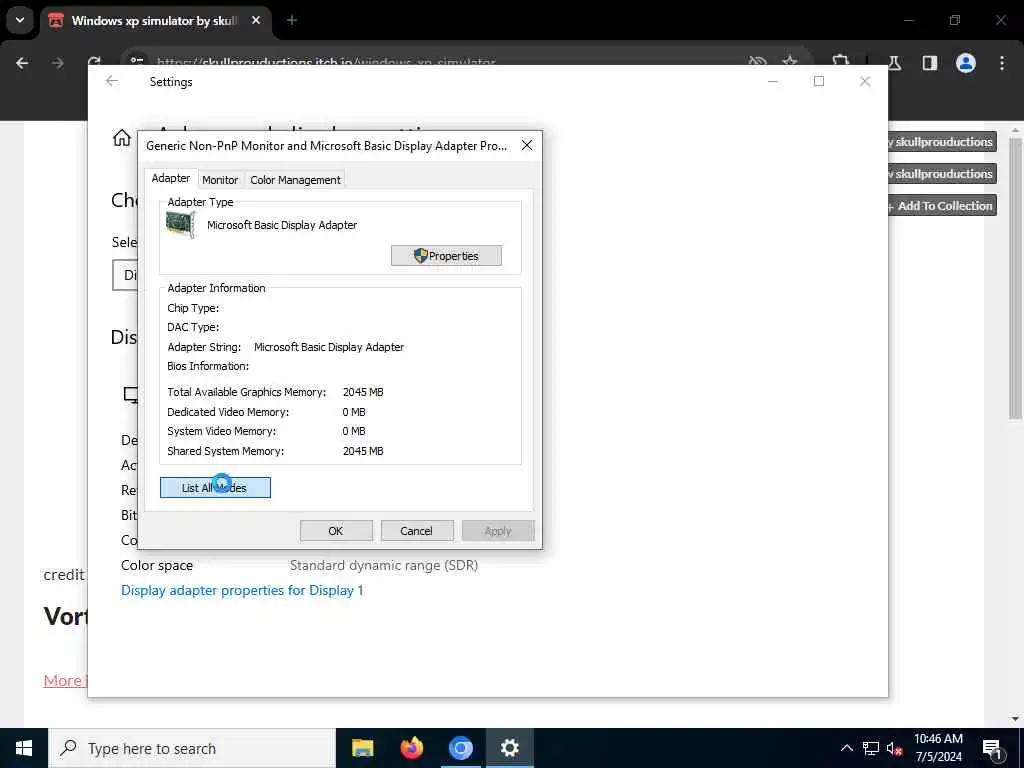The image size is (1024, 768).
Task: Show hidden system tray icons
Action: click(x=846, y=748)
